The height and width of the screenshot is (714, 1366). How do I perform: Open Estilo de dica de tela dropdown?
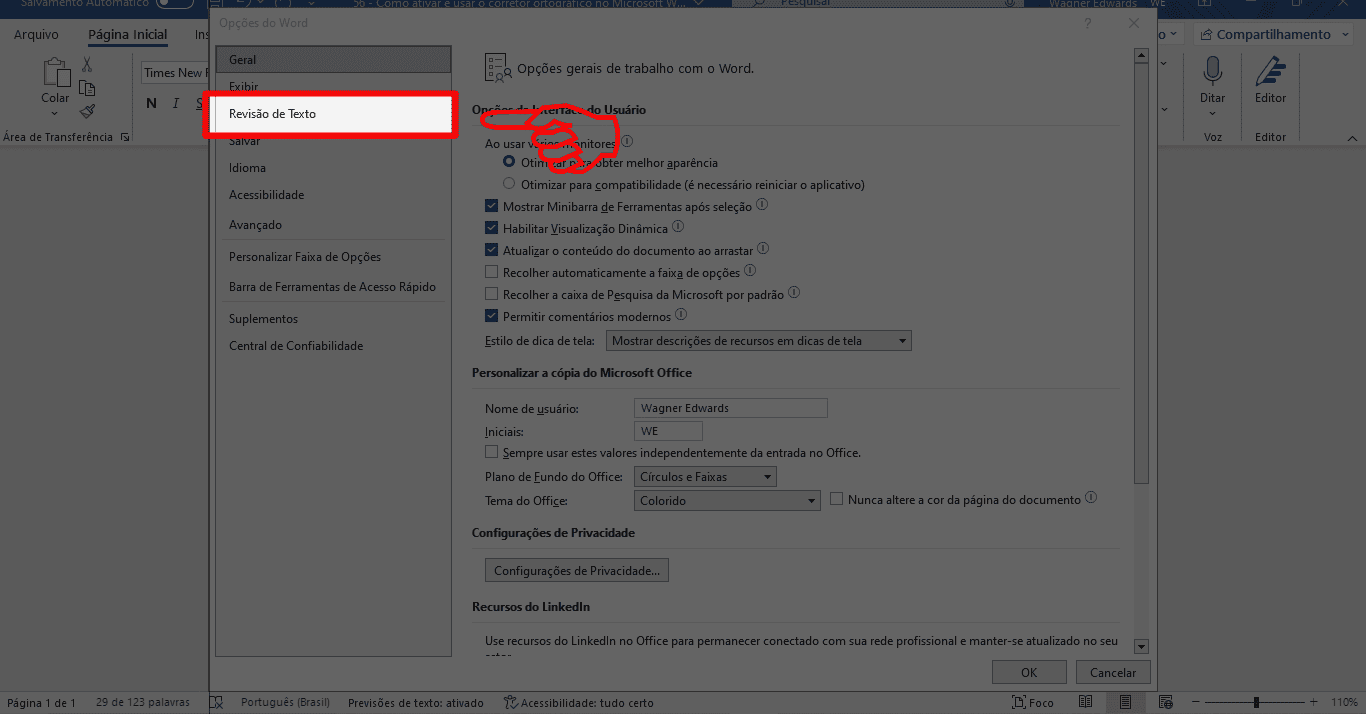pyautogui.click(x=759, y=341)
